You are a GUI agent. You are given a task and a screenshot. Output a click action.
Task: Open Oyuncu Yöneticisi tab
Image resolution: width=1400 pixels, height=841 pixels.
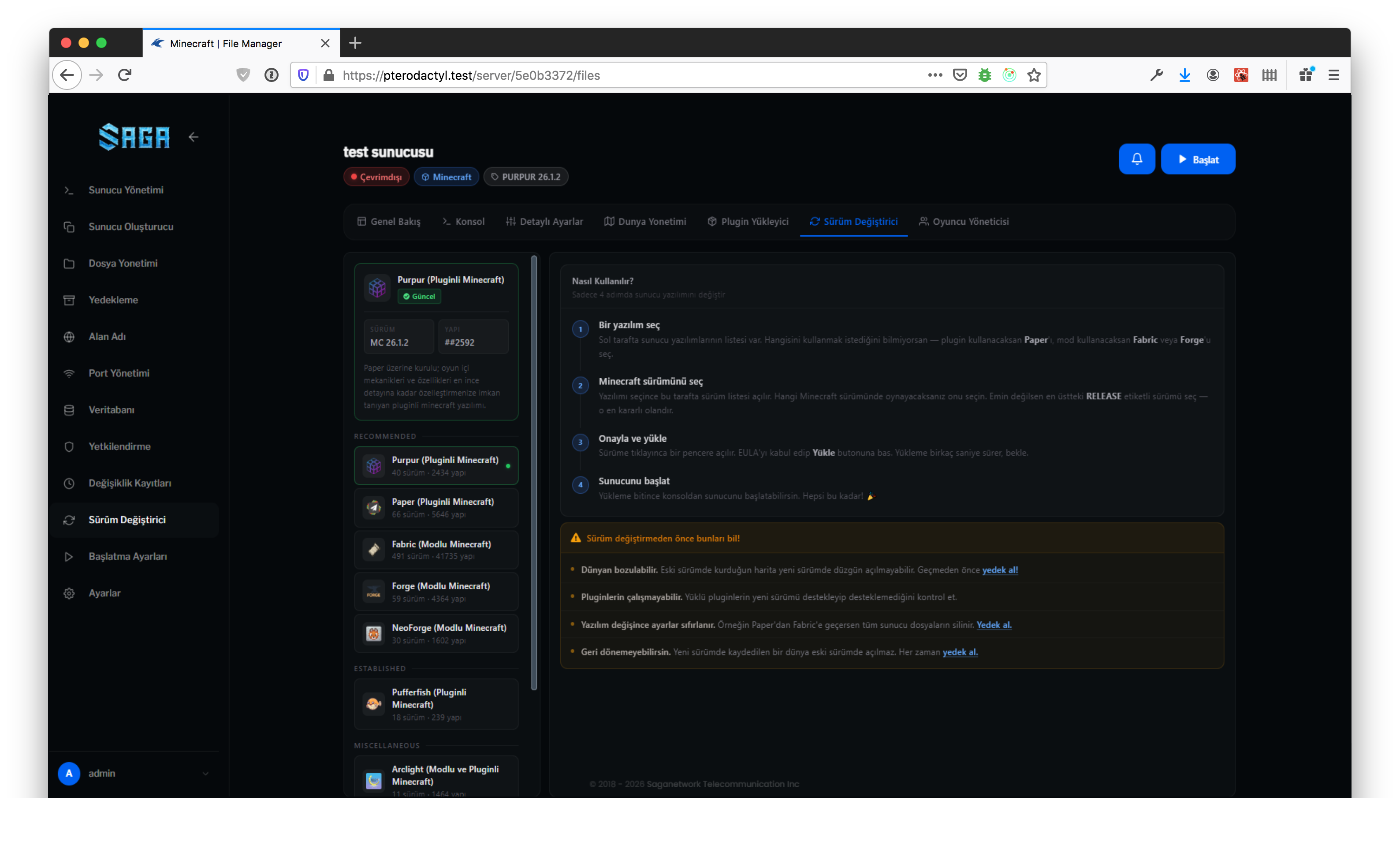pyautogui.click(x=964, y=222)
